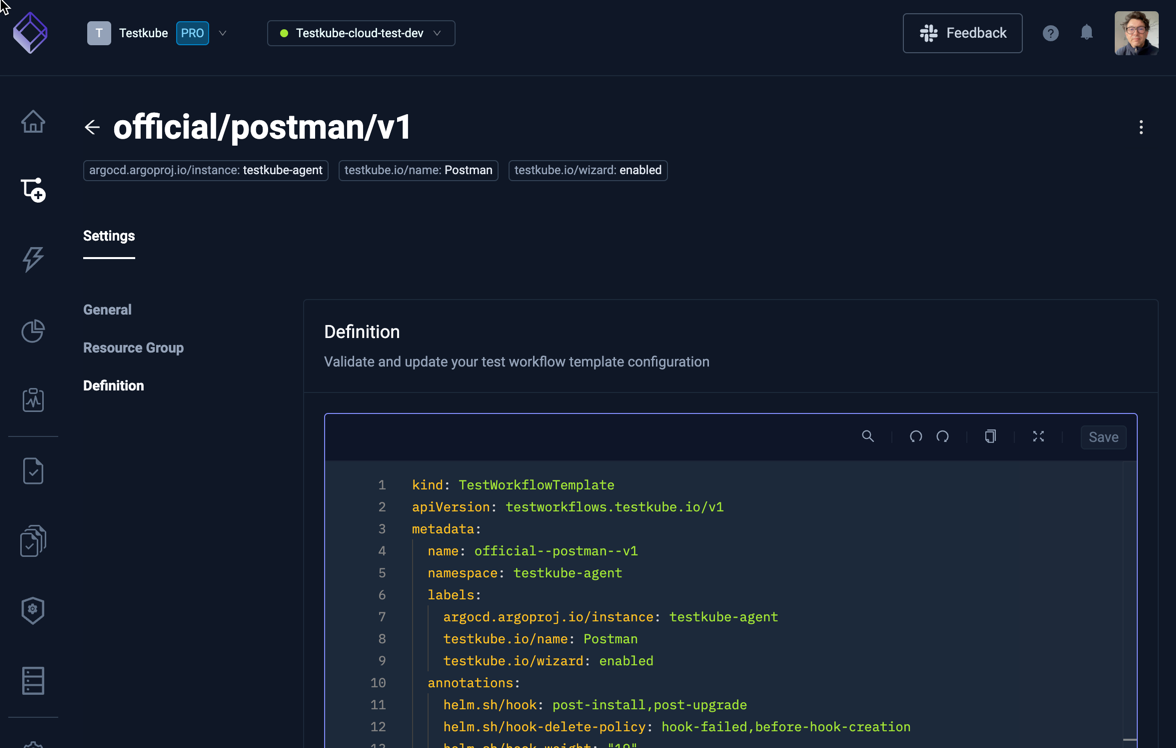Expand the editor to fullscreen
The height and width of the screenshot is (748, 1176).
(x=1038, y=436)
